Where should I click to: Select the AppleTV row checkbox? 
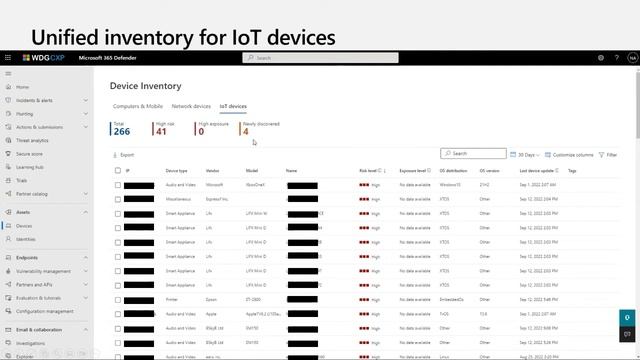(118, 314)
